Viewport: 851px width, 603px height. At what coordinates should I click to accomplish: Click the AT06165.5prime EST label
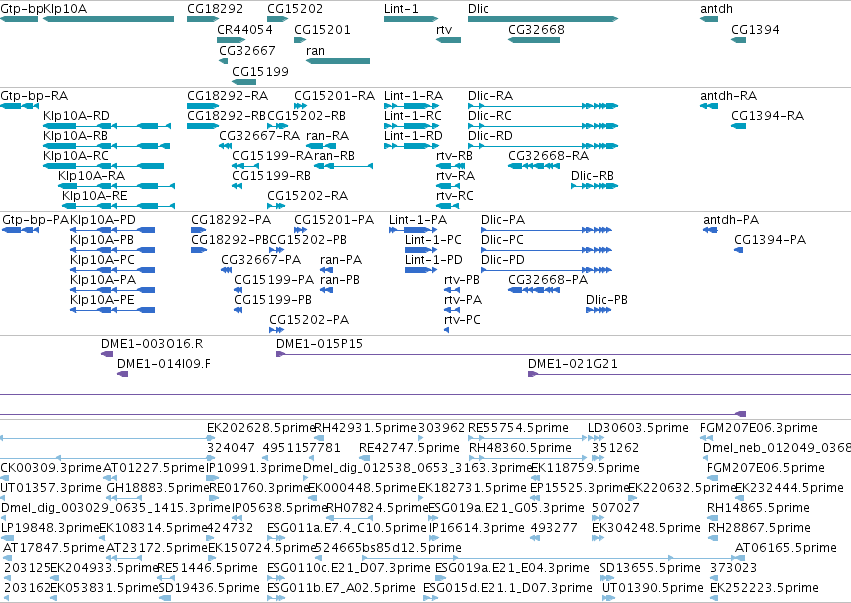[785, 548]
